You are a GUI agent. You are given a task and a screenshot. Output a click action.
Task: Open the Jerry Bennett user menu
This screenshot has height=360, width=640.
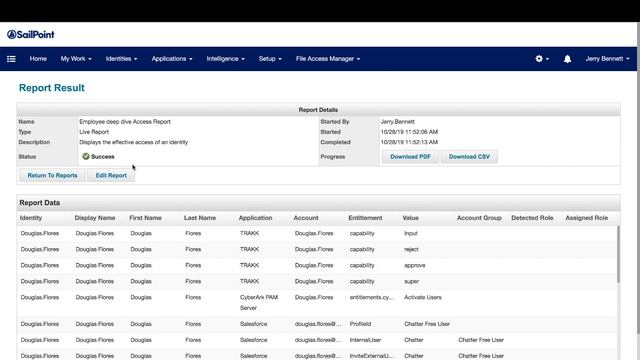[x=607, y=59]
